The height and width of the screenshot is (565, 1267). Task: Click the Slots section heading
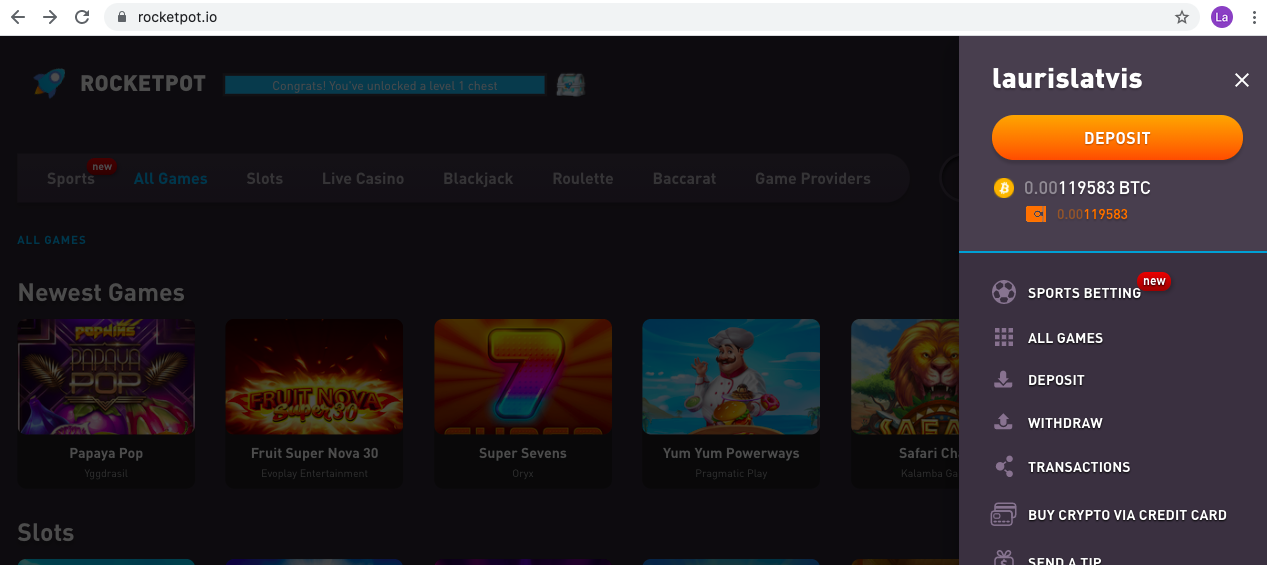pyautogui.click(x=46, y=532)
